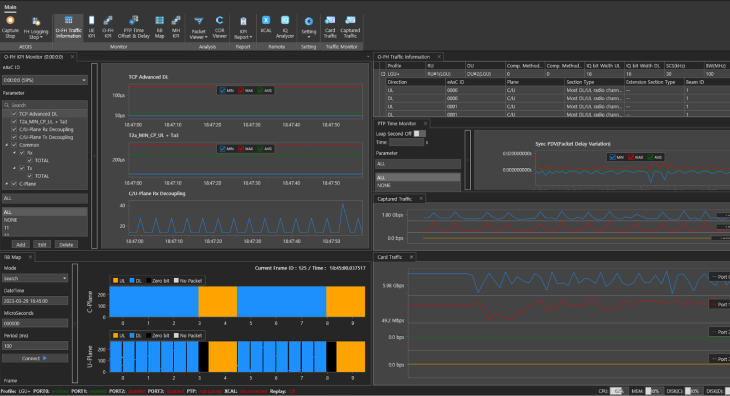Toggle the C/U-Plane Tx Decoupling checkbox
Image resolution: width=730 pixels, height=396 pixels.
14,137
